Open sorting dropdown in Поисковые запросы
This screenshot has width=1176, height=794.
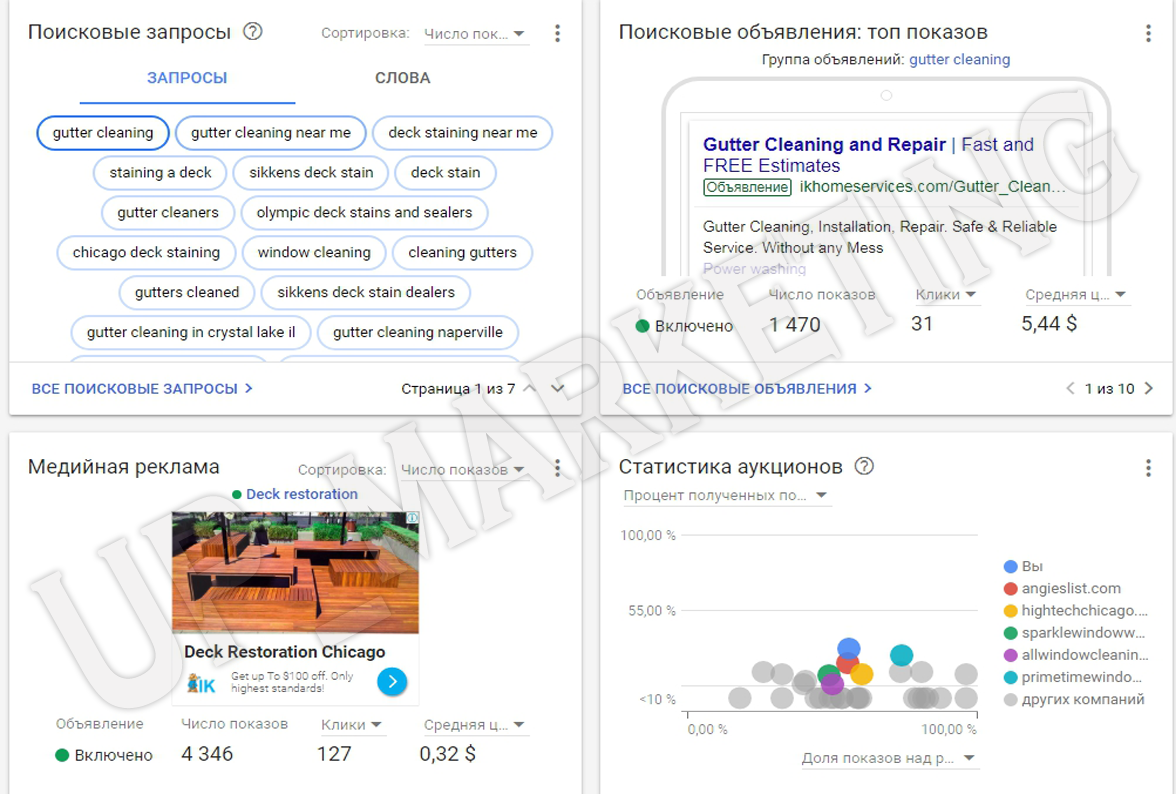click(x=475, y=34)
